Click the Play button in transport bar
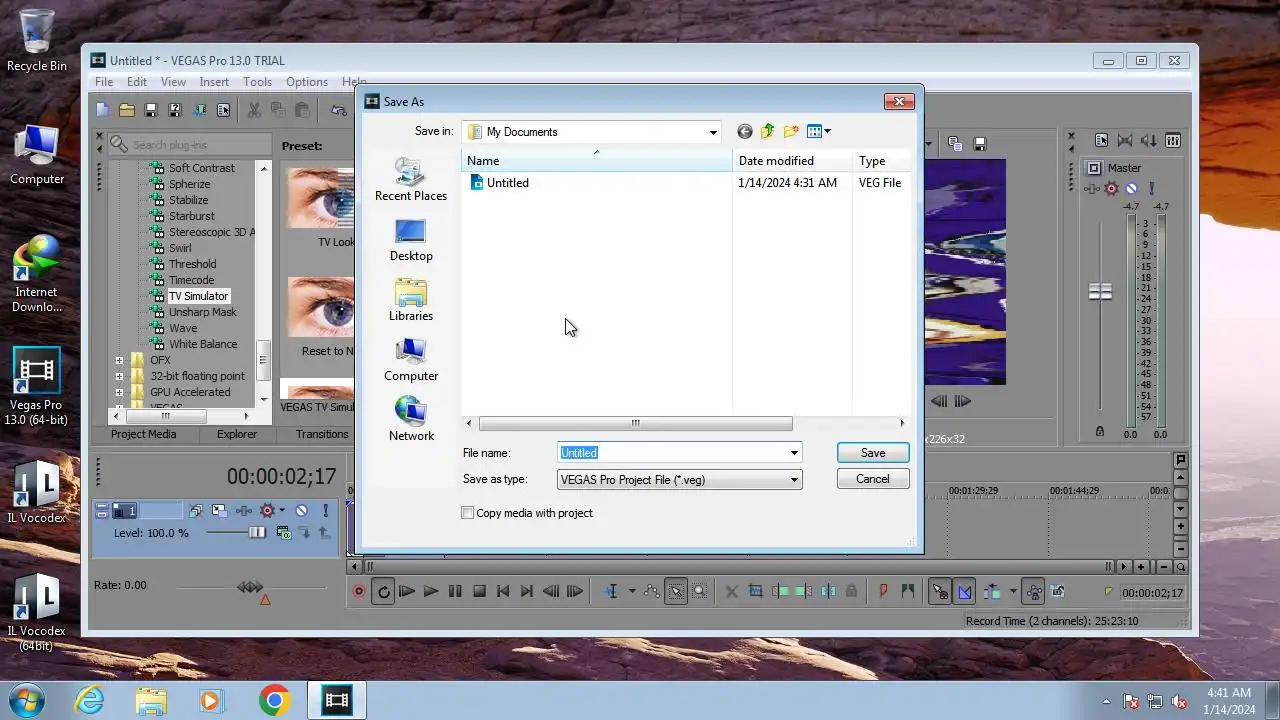The height and width of the screenshot is (720, 1280). (431, 592)
